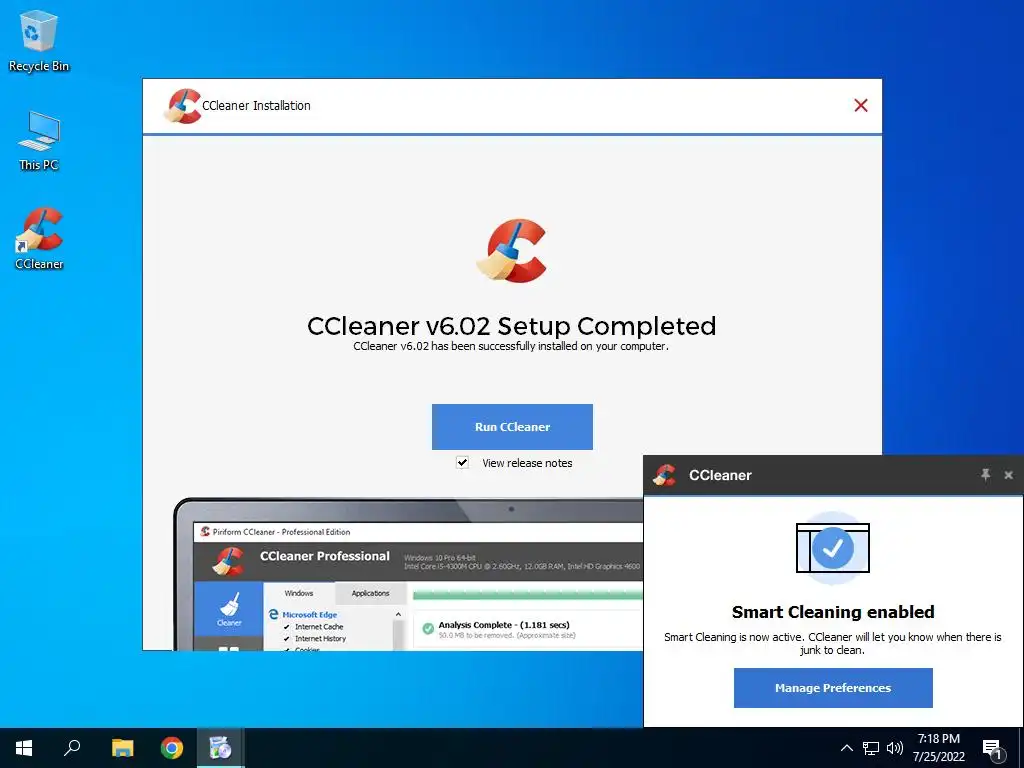Screen dimensions: 1024x768
Task: Click the CCleaner installer taskbar icon
Action: (221, 748)
